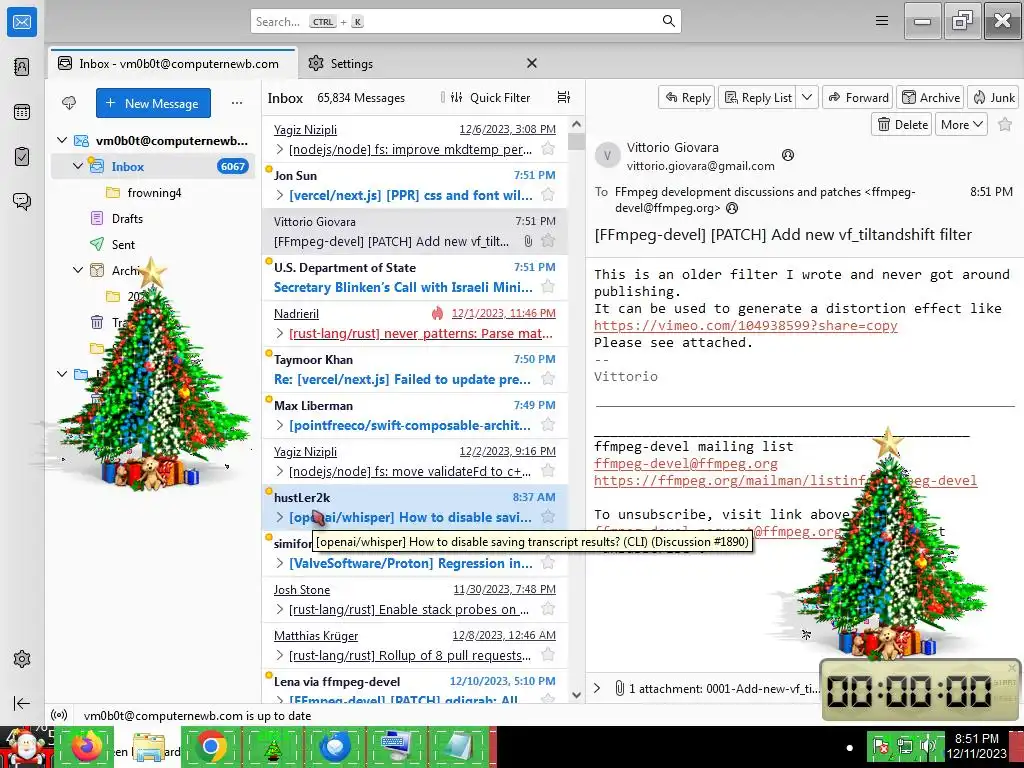Image resolution: width=1024 pixels, height=768 pixels.
Task: Click the sender contact icon beside vittorio.giovara@gmail.com
Action: [x=788, y=155]
